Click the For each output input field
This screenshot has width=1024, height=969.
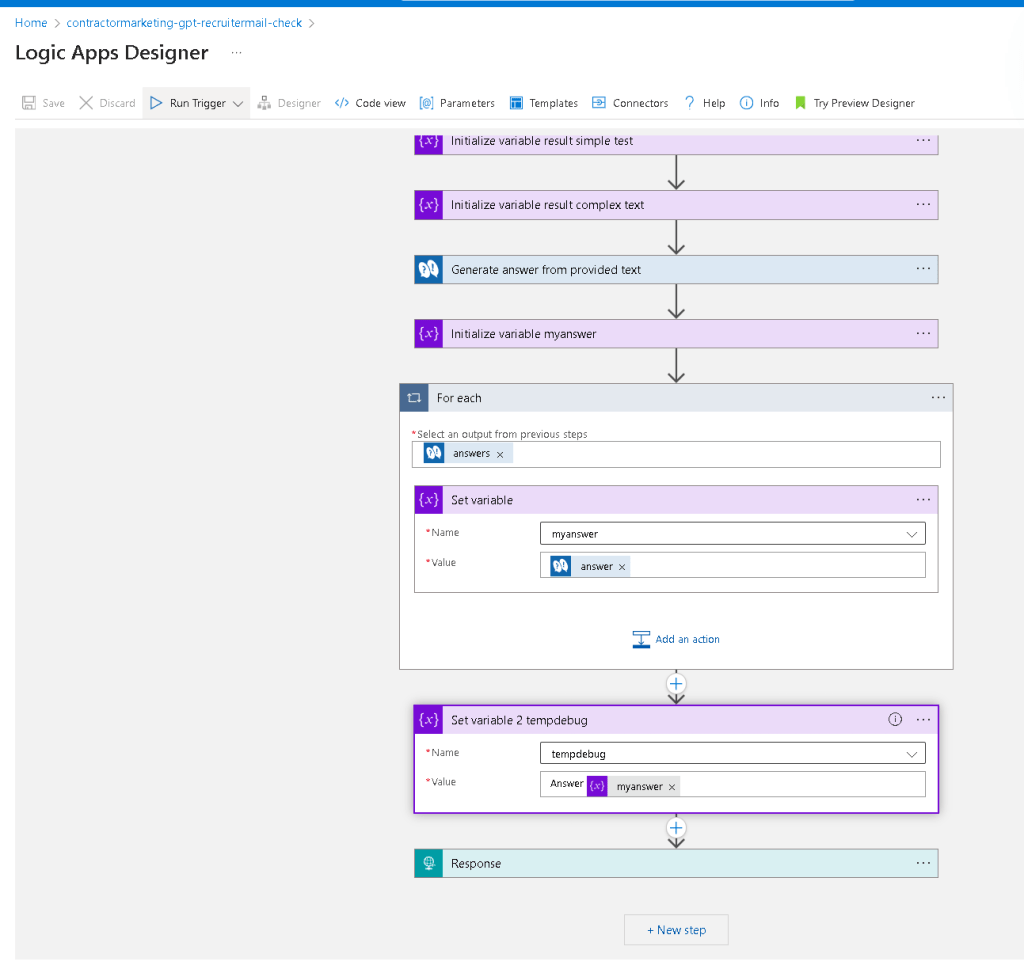pyautogui.click(x=676, y=454)
